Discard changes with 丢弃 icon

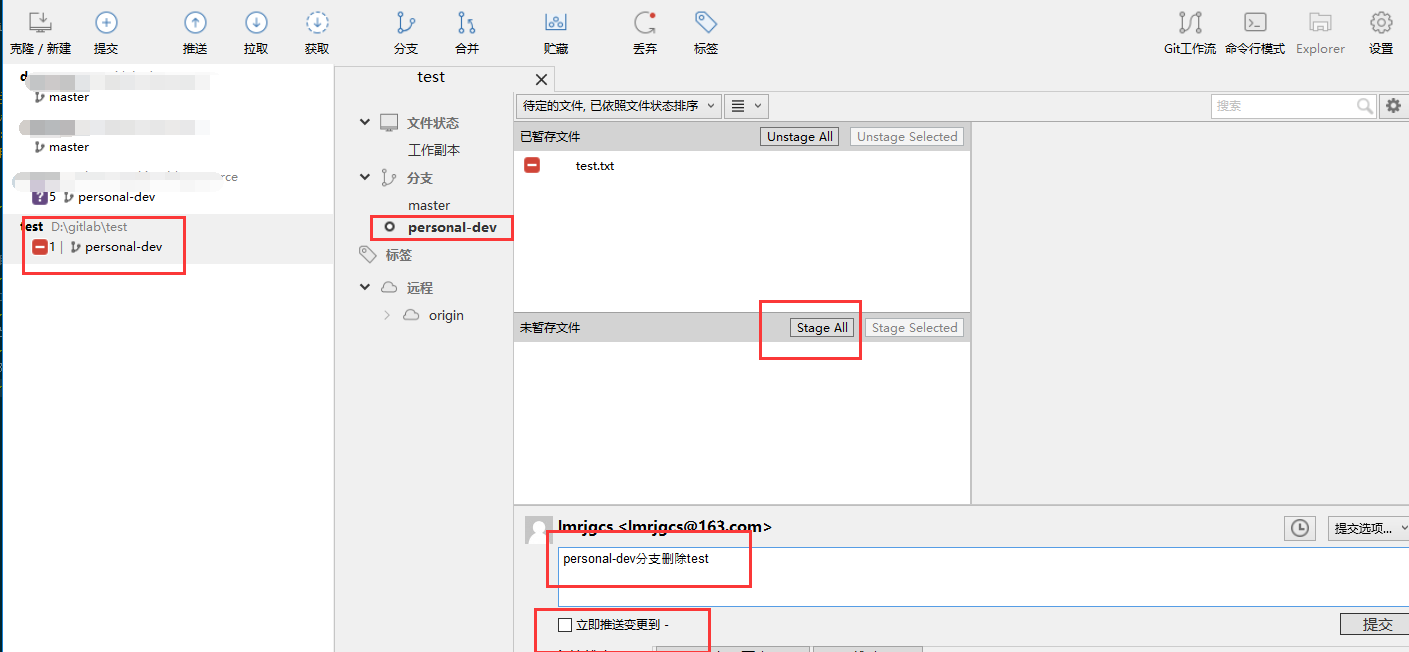[645, 24]
